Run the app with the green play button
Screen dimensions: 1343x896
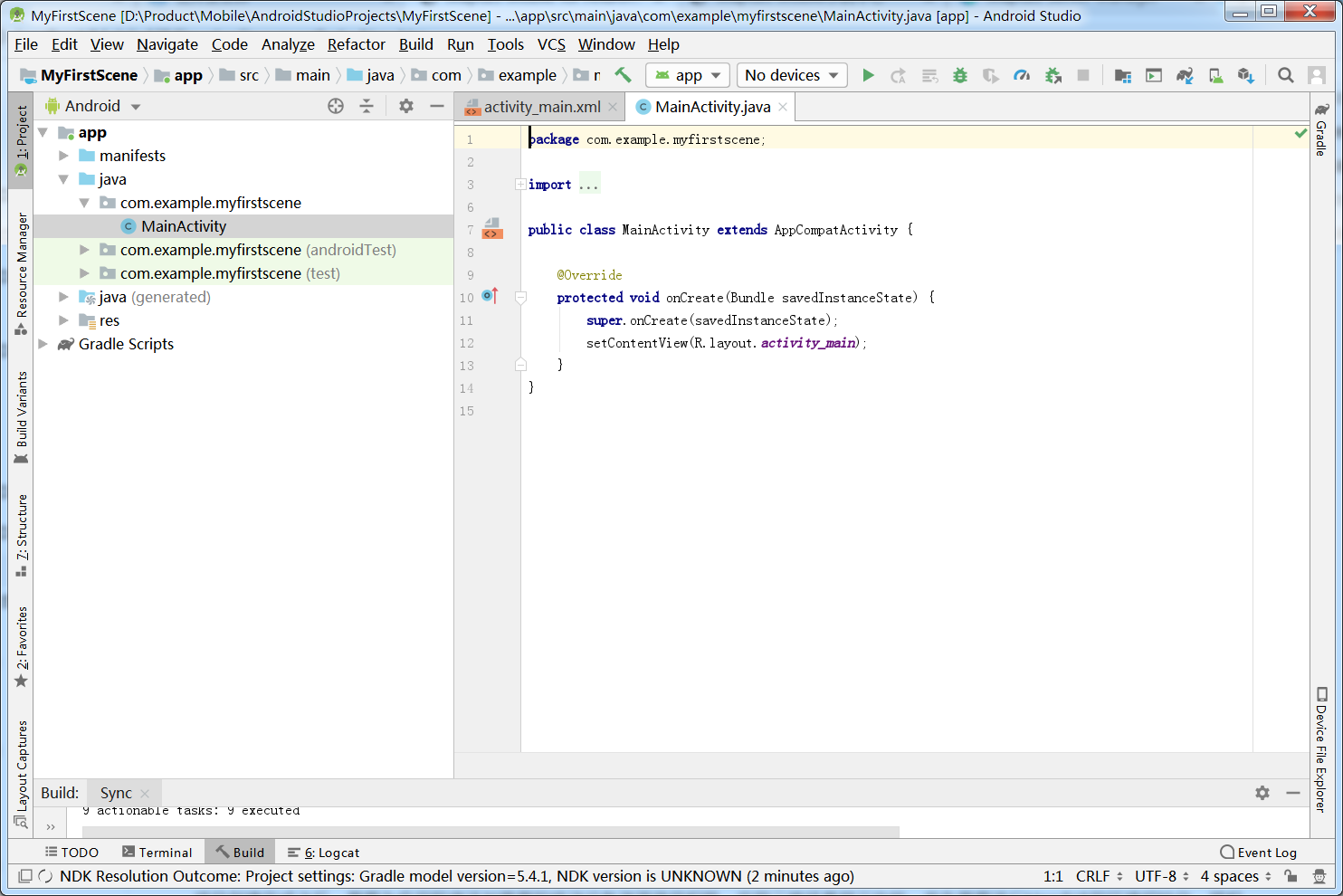[x=868, y=75]
